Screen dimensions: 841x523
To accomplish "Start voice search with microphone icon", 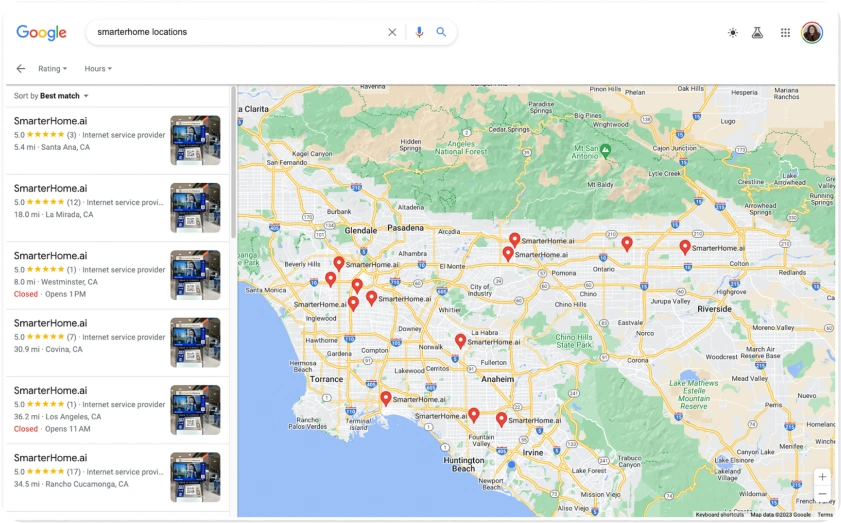I will click(419, 32).
